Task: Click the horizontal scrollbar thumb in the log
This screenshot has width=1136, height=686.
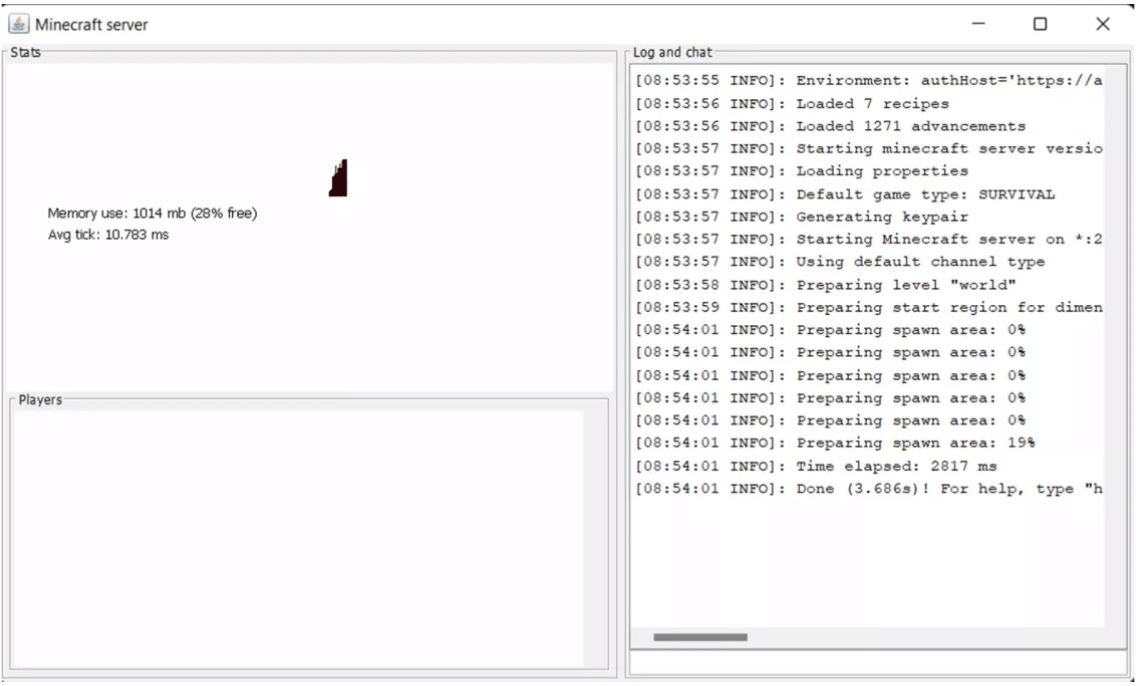Action: point(700,637)
